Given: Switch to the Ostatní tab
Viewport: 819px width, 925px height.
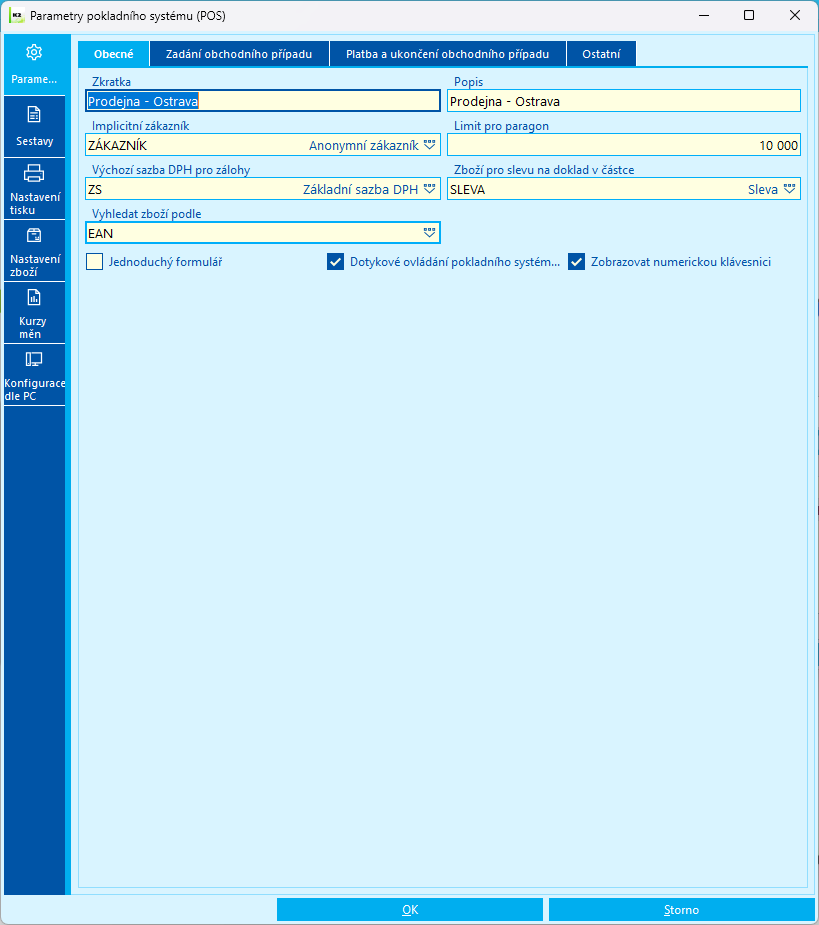Looking at the screenshot, I should (601, 54).
